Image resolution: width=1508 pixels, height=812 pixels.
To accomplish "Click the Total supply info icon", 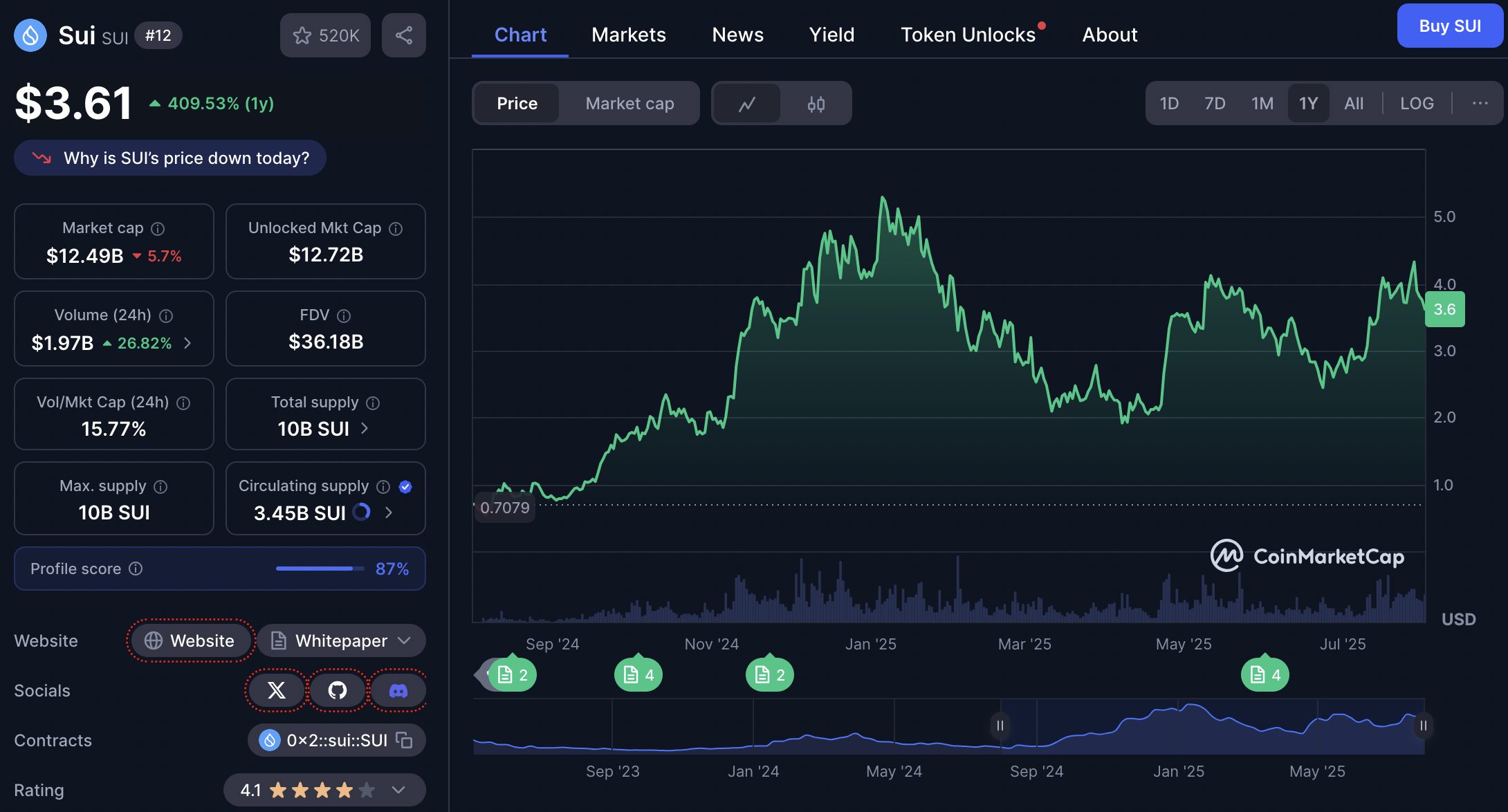I will pyautogui.click(x=373, y=403).
